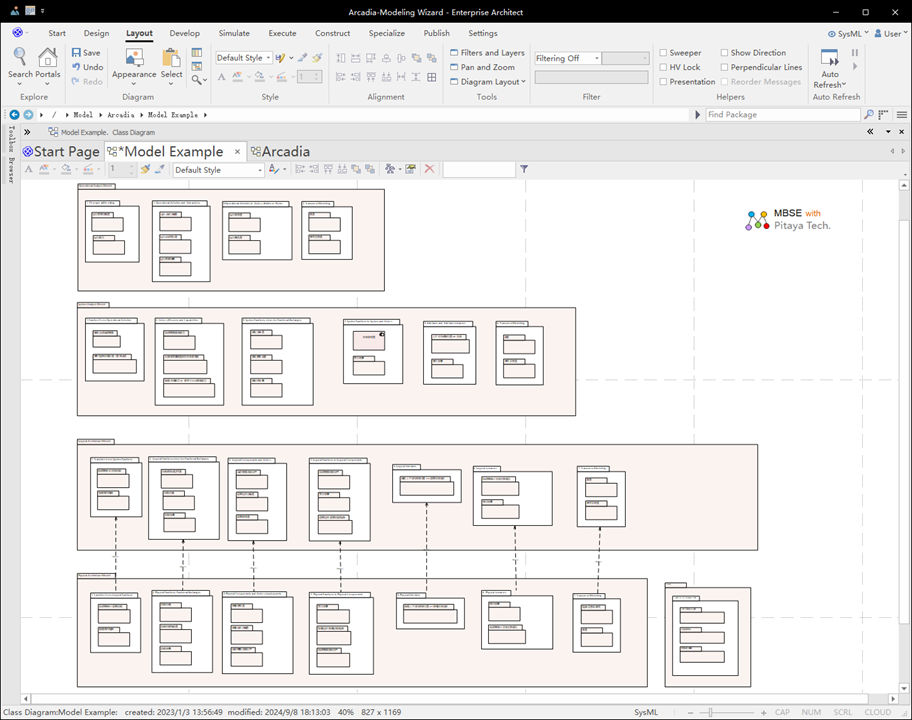Save the current diagram
The width and height of the screenshot is (912, 720).
(x=86, y=52)
